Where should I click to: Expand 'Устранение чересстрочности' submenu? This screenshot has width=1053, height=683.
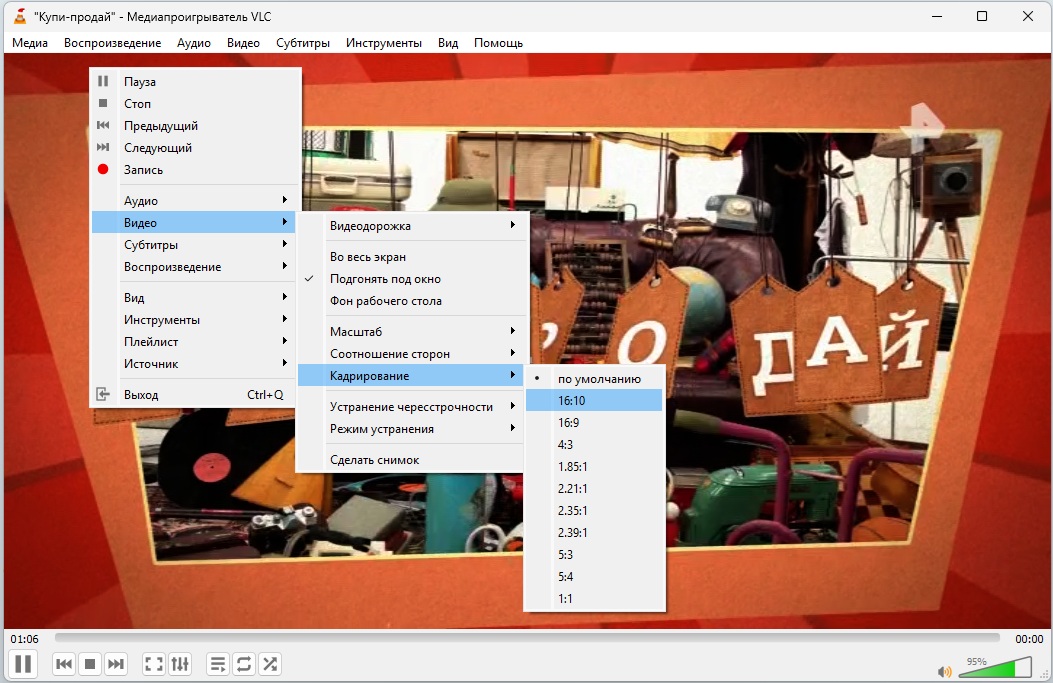tap(411, 407)
